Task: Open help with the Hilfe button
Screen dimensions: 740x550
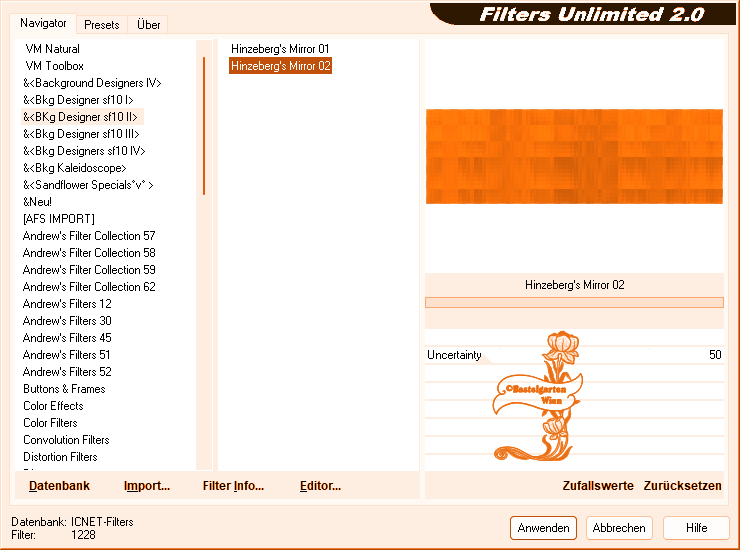Action: point(696,528)
